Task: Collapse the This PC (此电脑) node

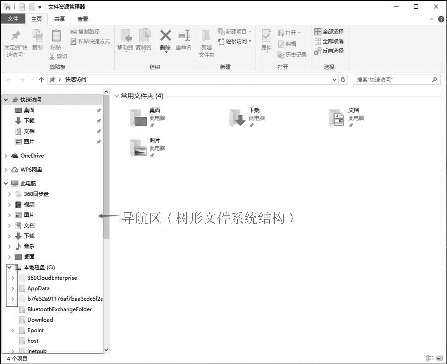Action: pyautogui.click(x=6, y=183)
